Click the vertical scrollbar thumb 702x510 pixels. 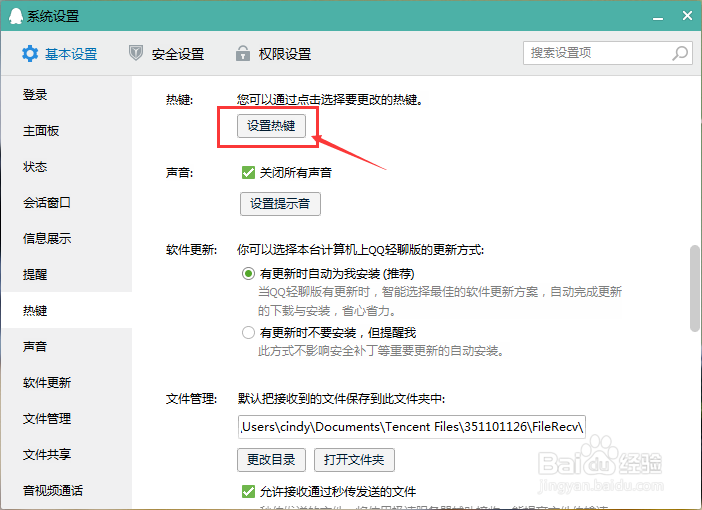pos(694,288)
